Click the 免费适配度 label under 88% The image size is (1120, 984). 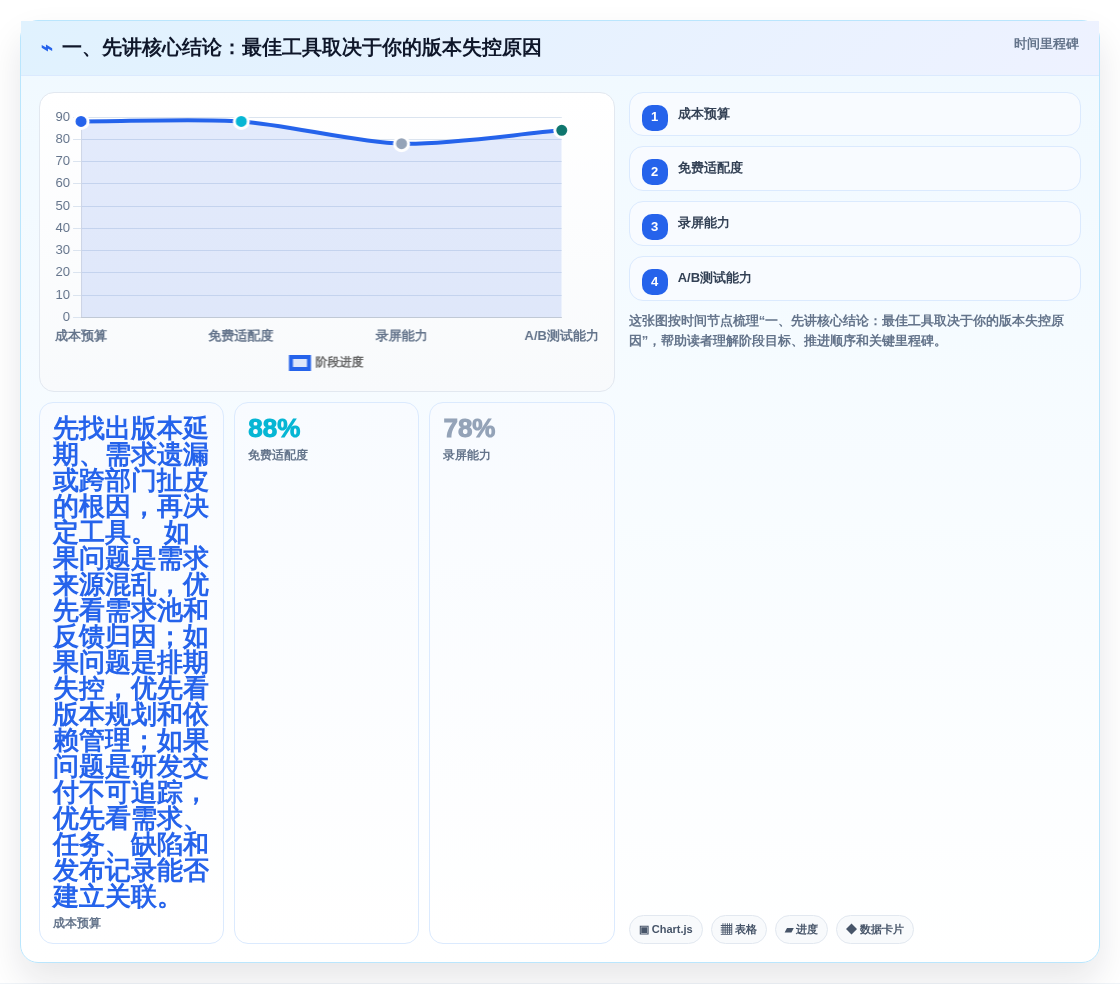277,455
